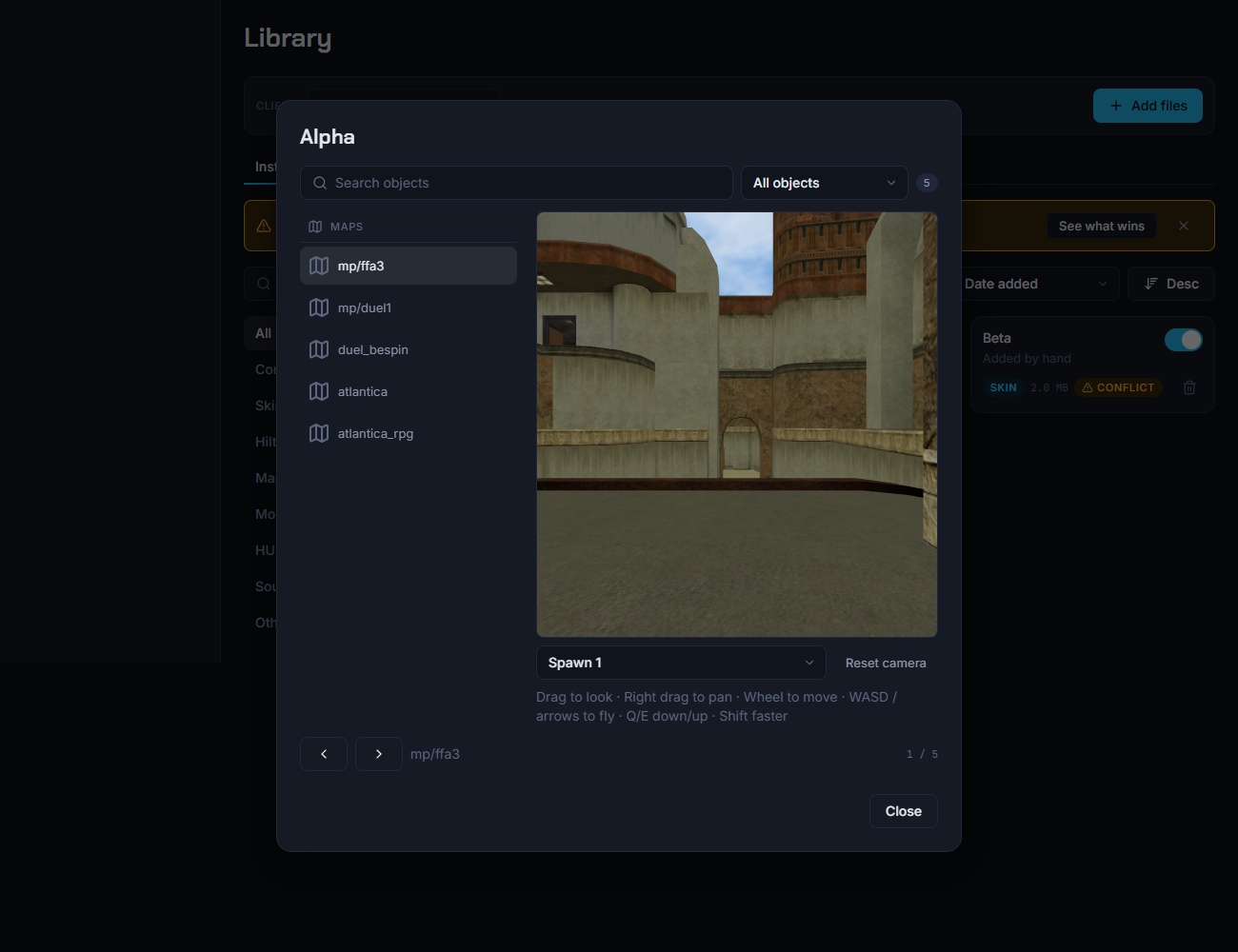Delete the Beta item using the trash icon
The height and width of the screenshot is (952, 1238).
coord(1189,387)
